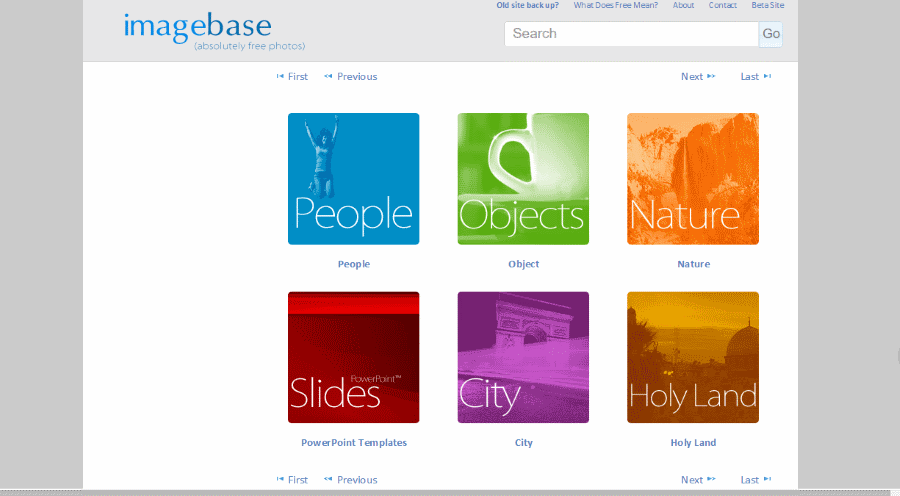Open the About page link
The height and width of the screenshot is (496, 900).
point(684,5)
